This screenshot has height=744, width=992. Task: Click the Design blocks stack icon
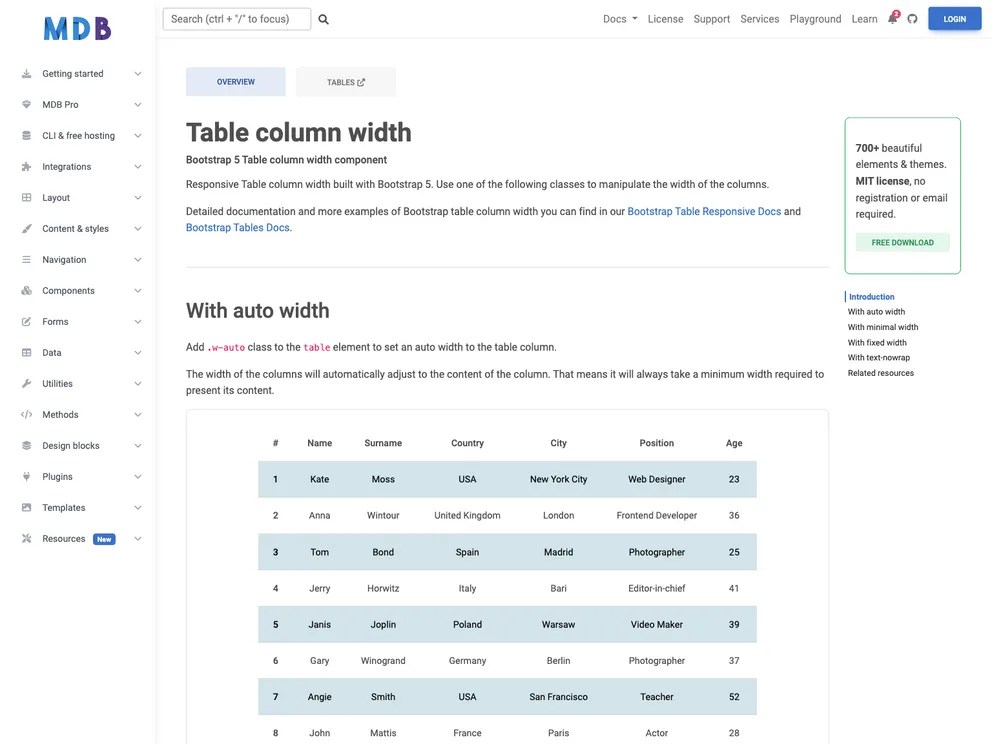click(x=24, y=445)
